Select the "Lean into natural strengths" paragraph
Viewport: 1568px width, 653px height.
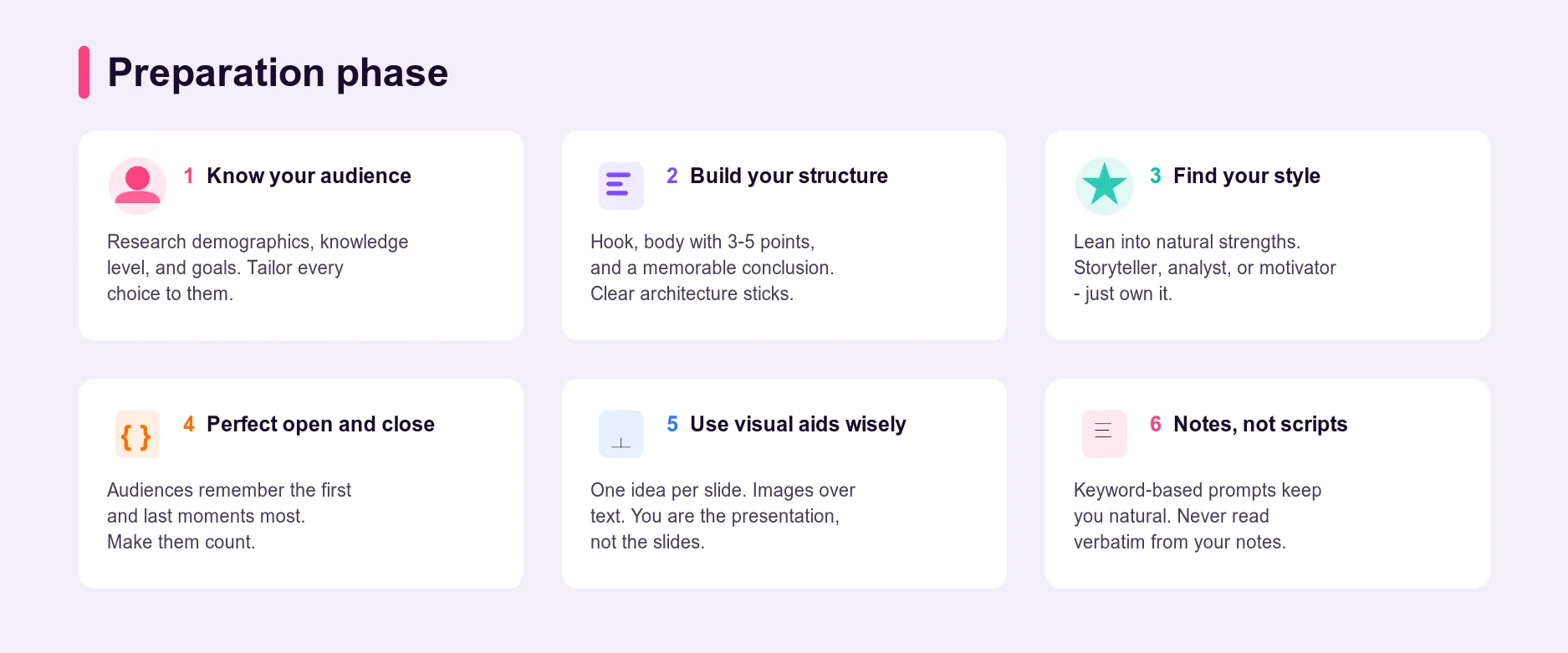(1204, 268)
